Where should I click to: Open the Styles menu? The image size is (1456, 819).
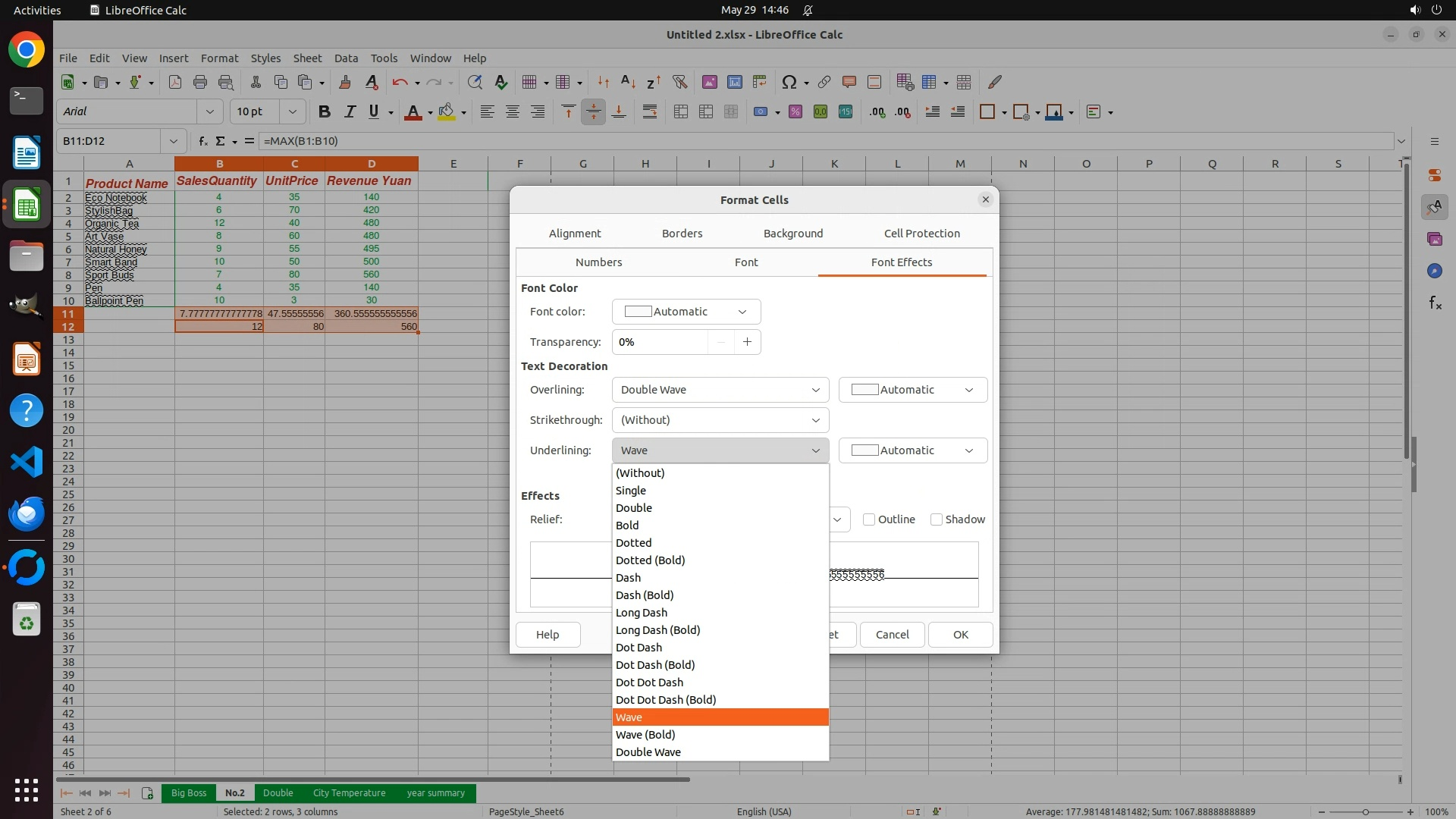click(x=265, y=58)
